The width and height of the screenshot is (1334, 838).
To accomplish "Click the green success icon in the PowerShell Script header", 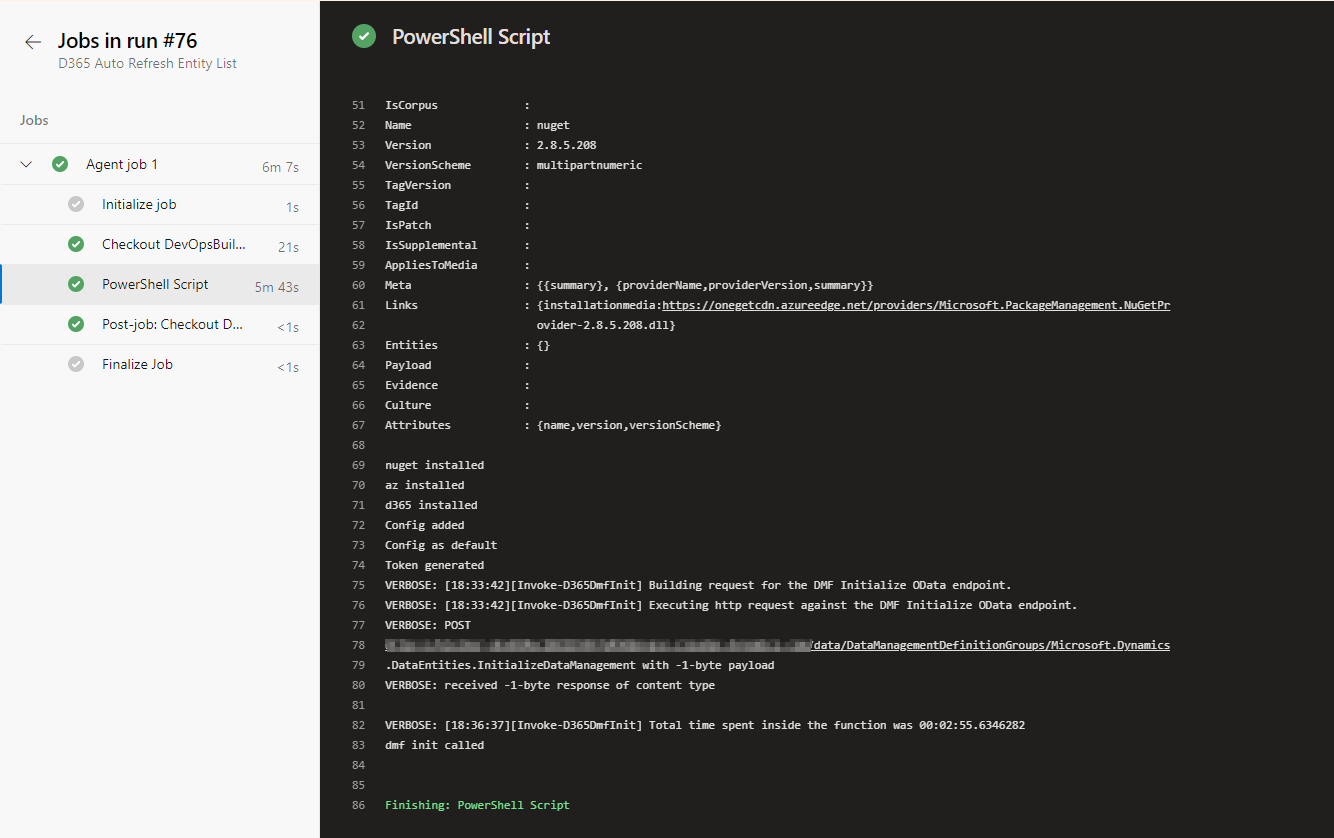I will point(364,37).
